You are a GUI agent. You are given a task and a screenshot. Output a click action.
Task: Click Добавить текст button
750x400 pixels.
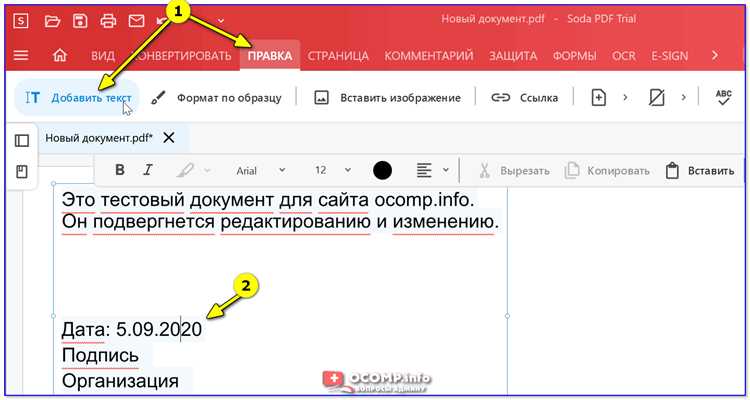(77, 98)
